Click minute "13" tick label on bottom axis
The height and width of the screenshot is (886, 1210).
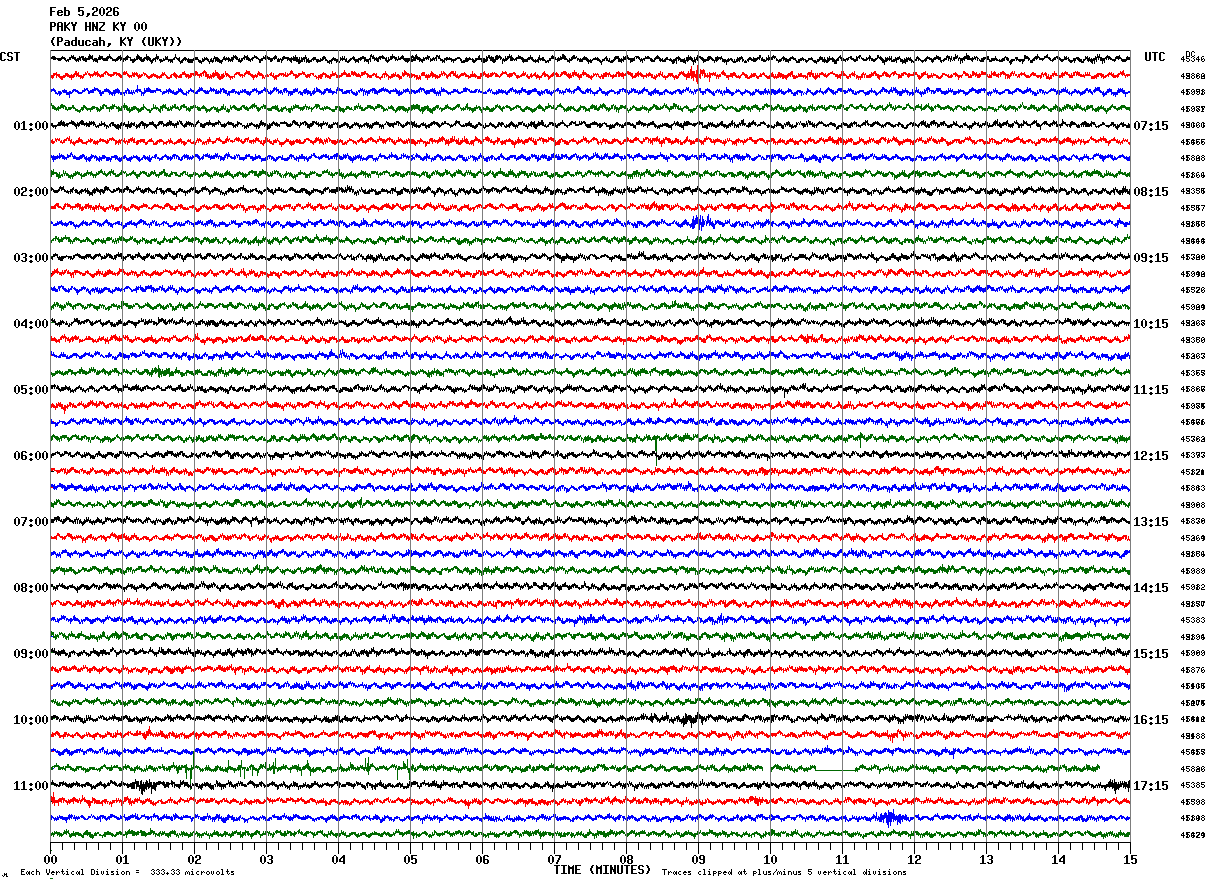pos(986,859)
